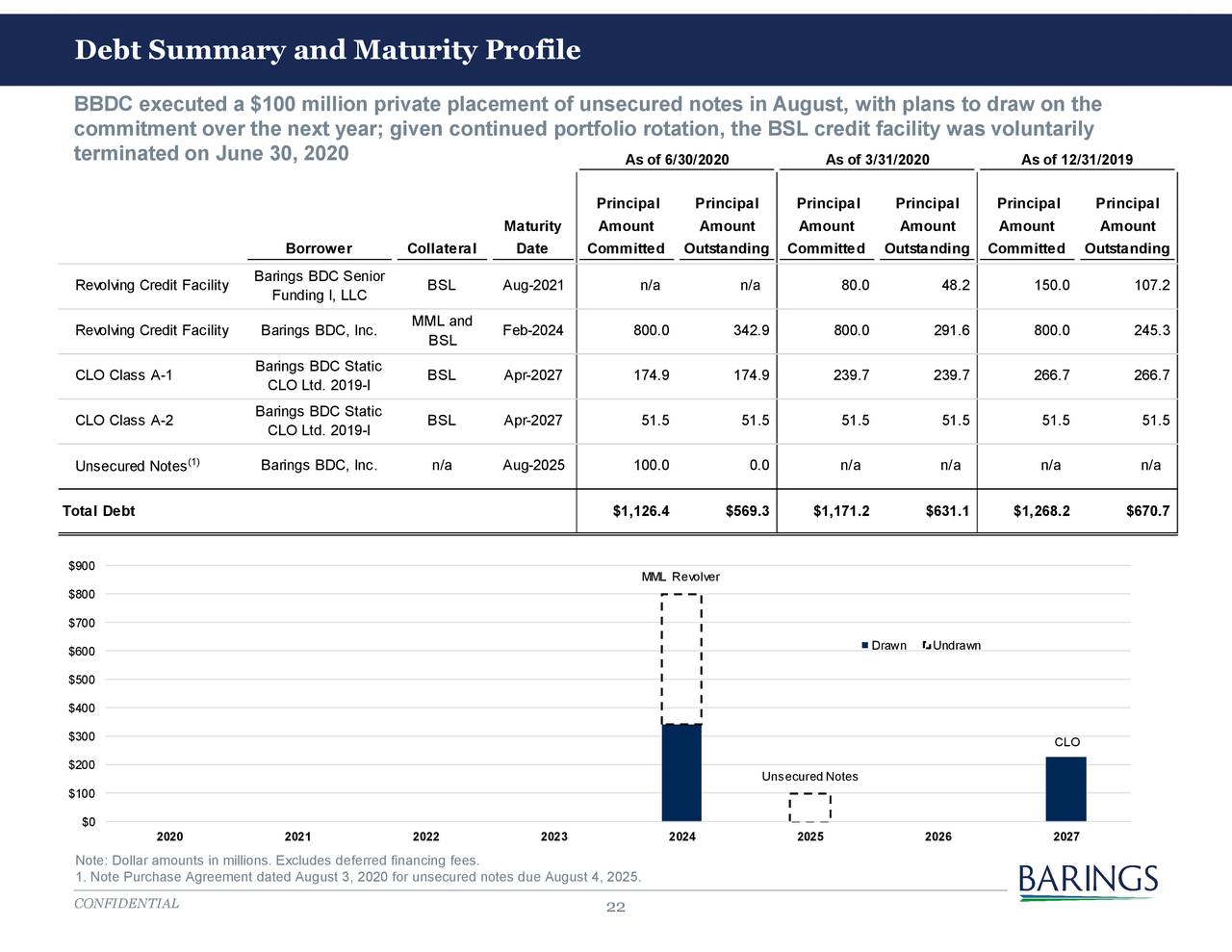The height and width of the screenshot is (952, 1232).
Task: Click the slide title 'Debt Summary and Maturity Profile'
Action: pos(327,50)
